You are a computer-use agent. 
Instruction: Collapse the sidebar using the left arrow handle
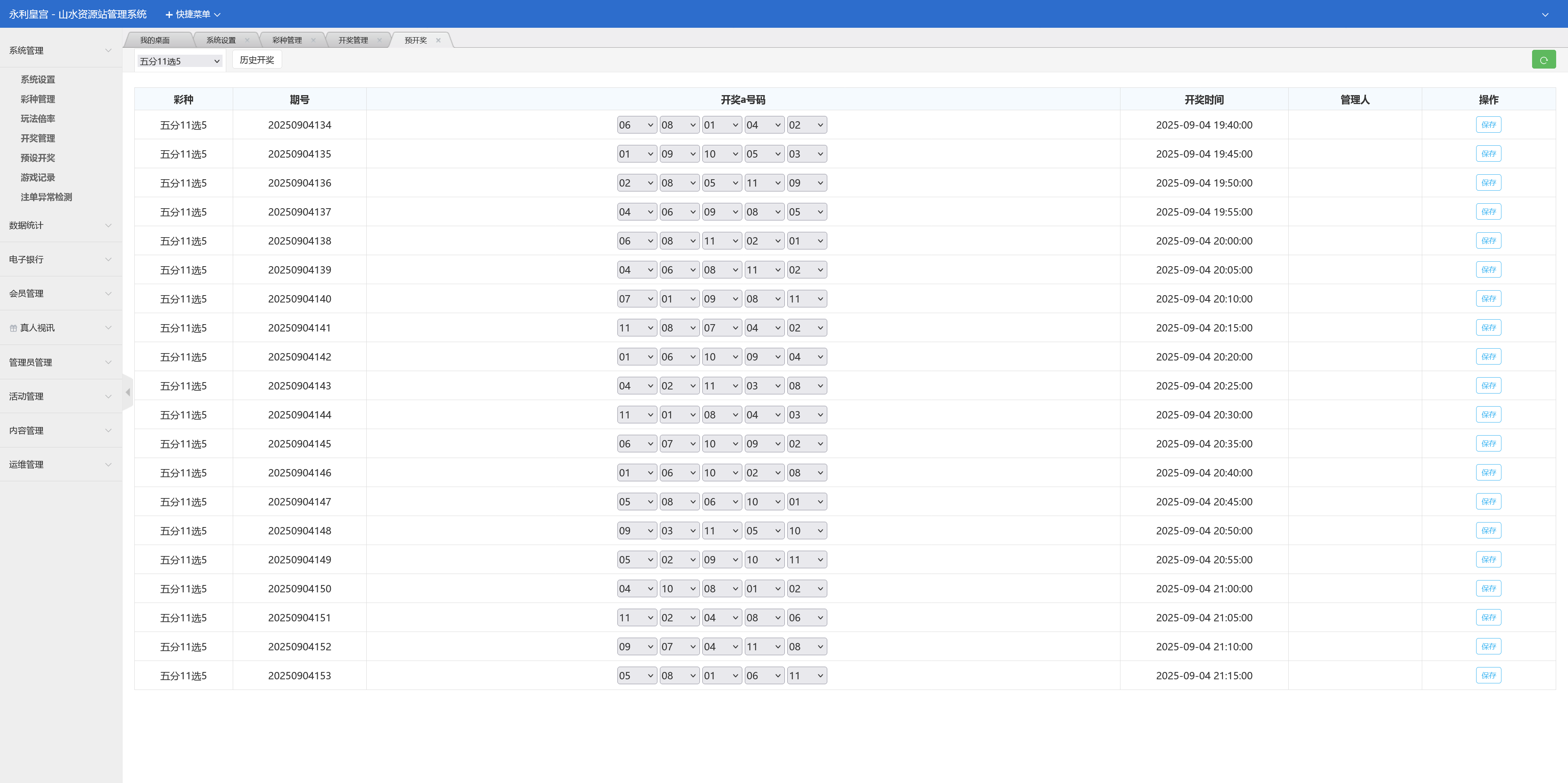[128, 392]
